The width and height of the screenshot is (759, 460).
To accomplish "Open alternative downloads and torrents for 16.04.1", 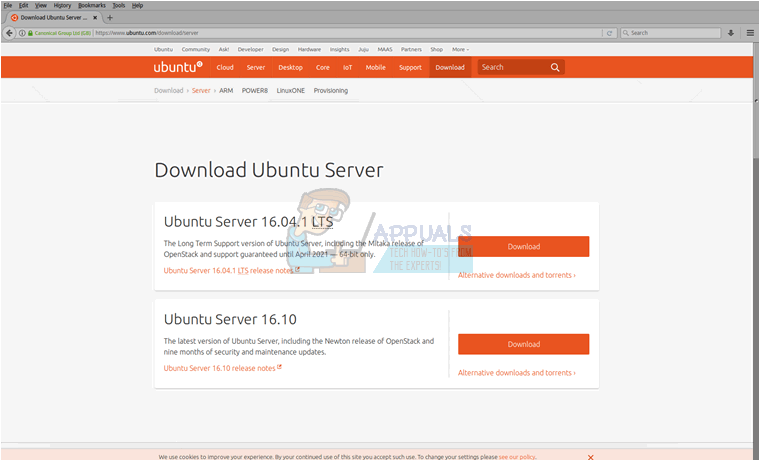I will [516, 275].
